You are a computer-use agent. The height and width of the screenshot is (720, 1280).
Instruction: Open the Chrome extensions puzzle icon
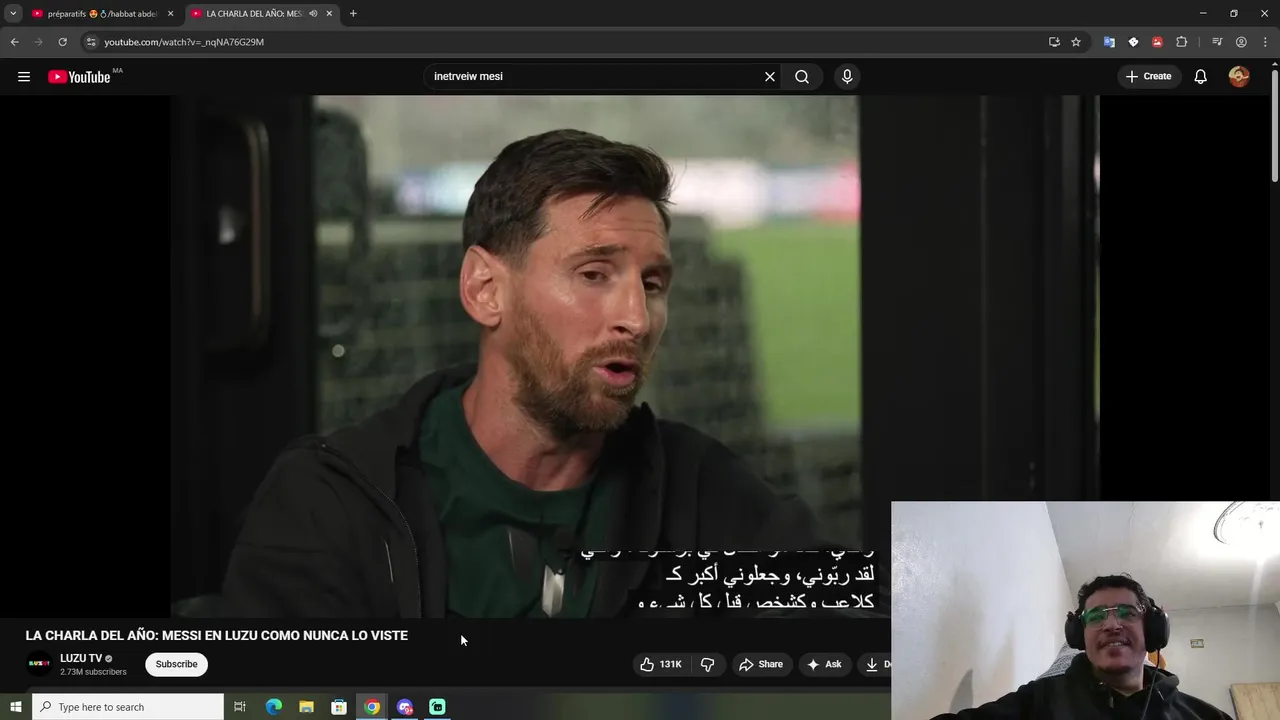point(1181,42)
